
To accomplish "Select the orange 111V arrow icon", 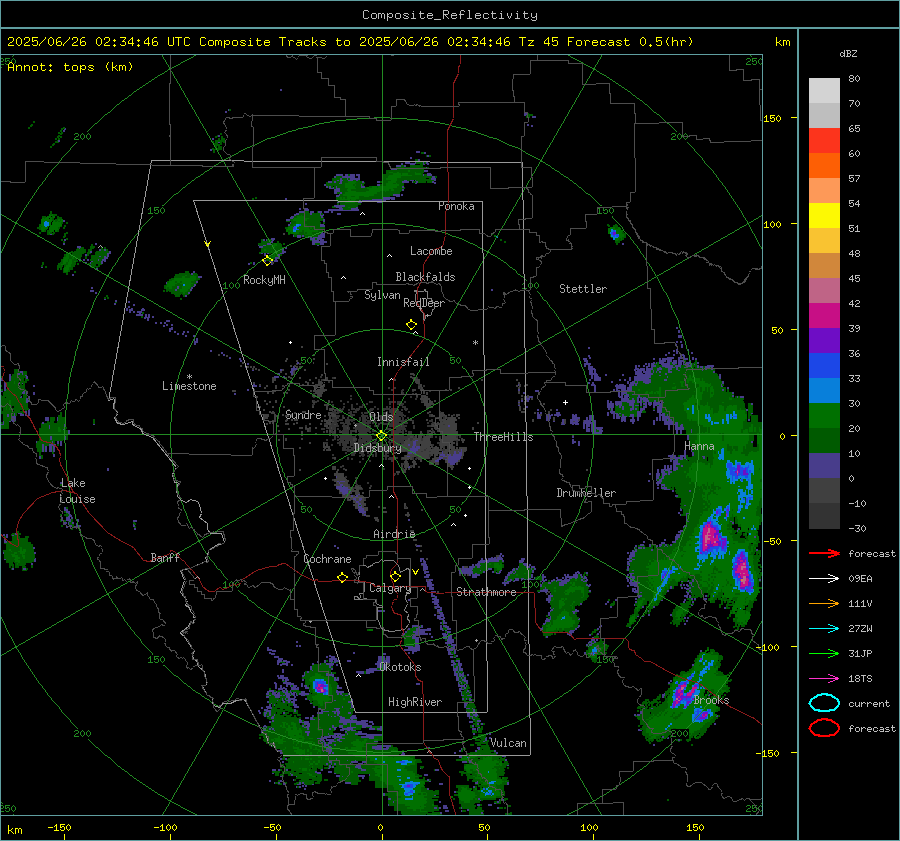I will click(x=824, y=603).
